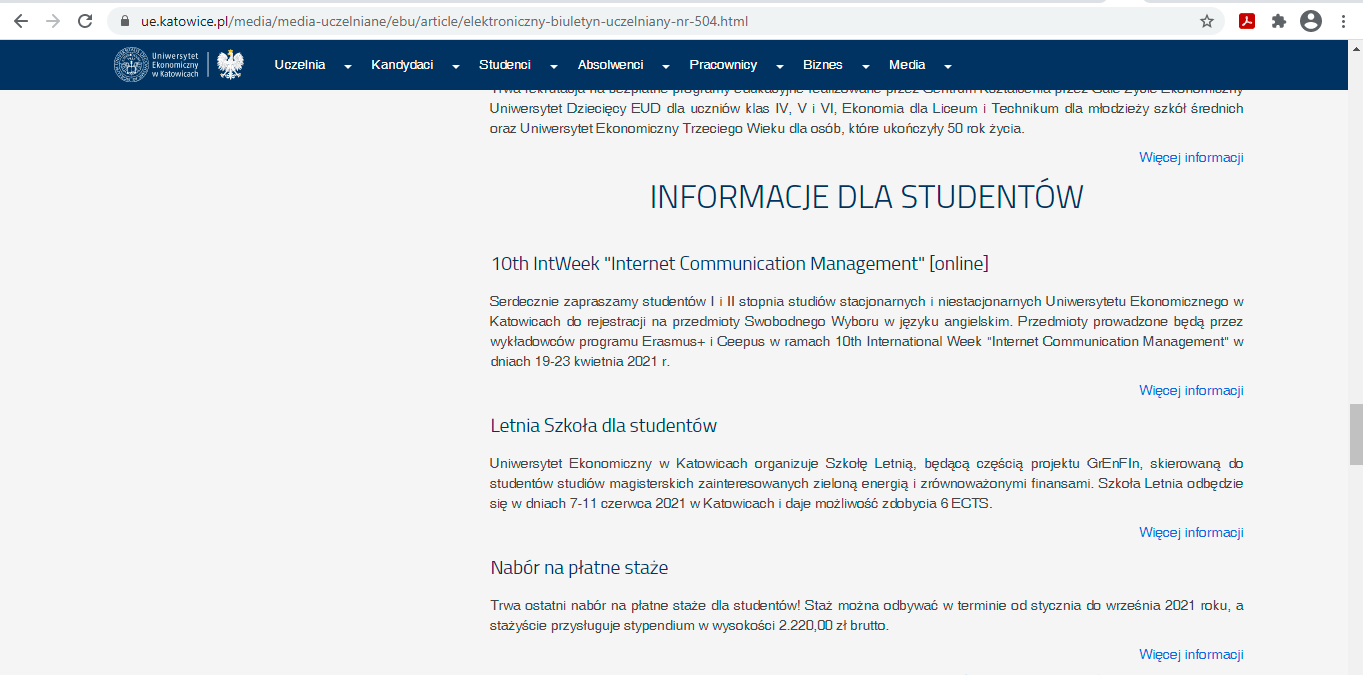Open the Kandydaci menu item

402,65
